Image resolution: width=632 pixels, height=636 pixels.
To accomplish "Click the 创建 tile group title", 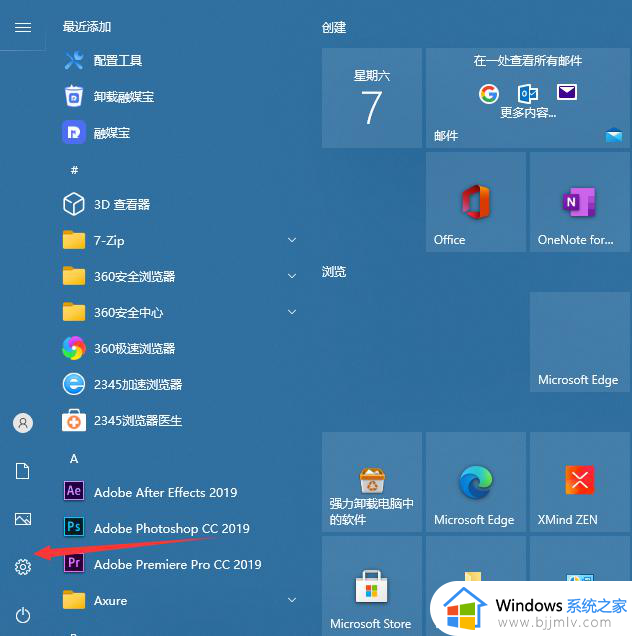I will click(334, 27).
